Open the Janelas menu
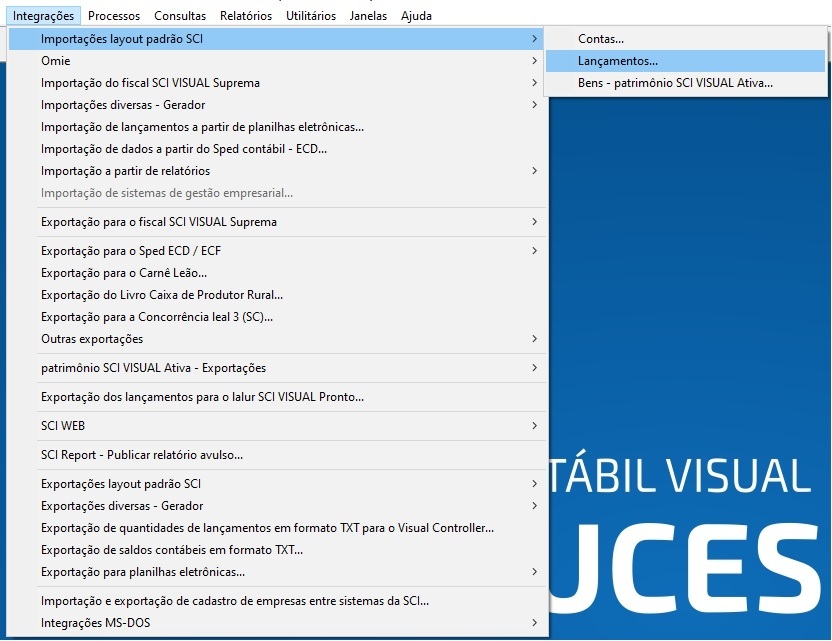The image size is (832, 641). pyautogui.click(x=368, y=16)
